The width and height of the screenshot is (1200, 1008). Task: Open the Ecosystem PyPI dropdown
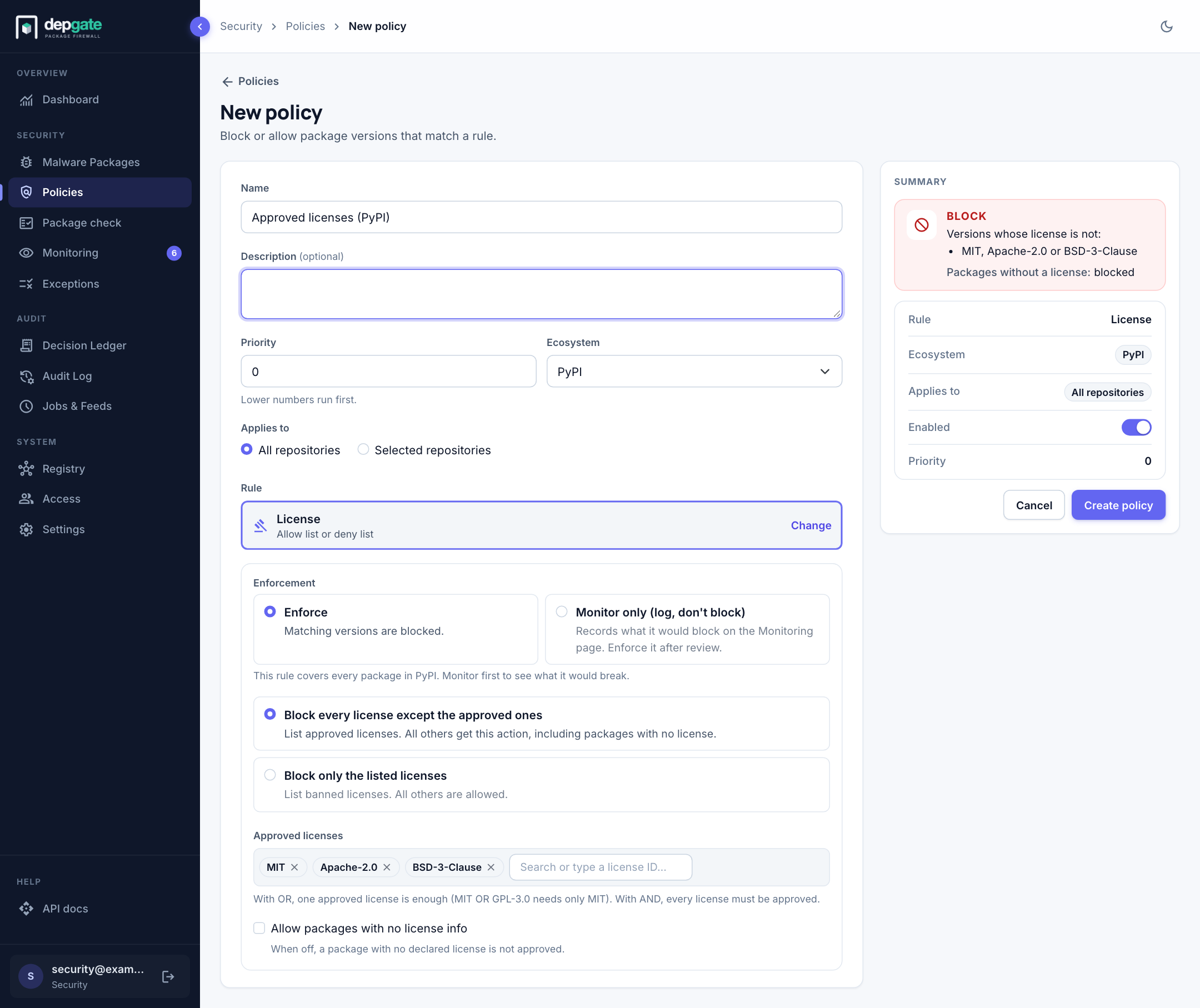(694, 372)
